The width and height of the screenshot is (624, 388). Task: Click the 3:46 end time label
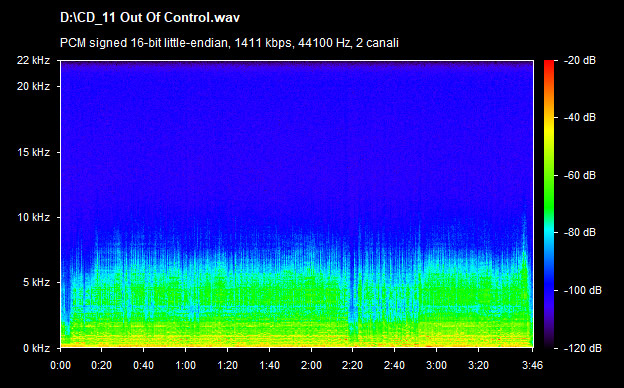pos(532,365)
